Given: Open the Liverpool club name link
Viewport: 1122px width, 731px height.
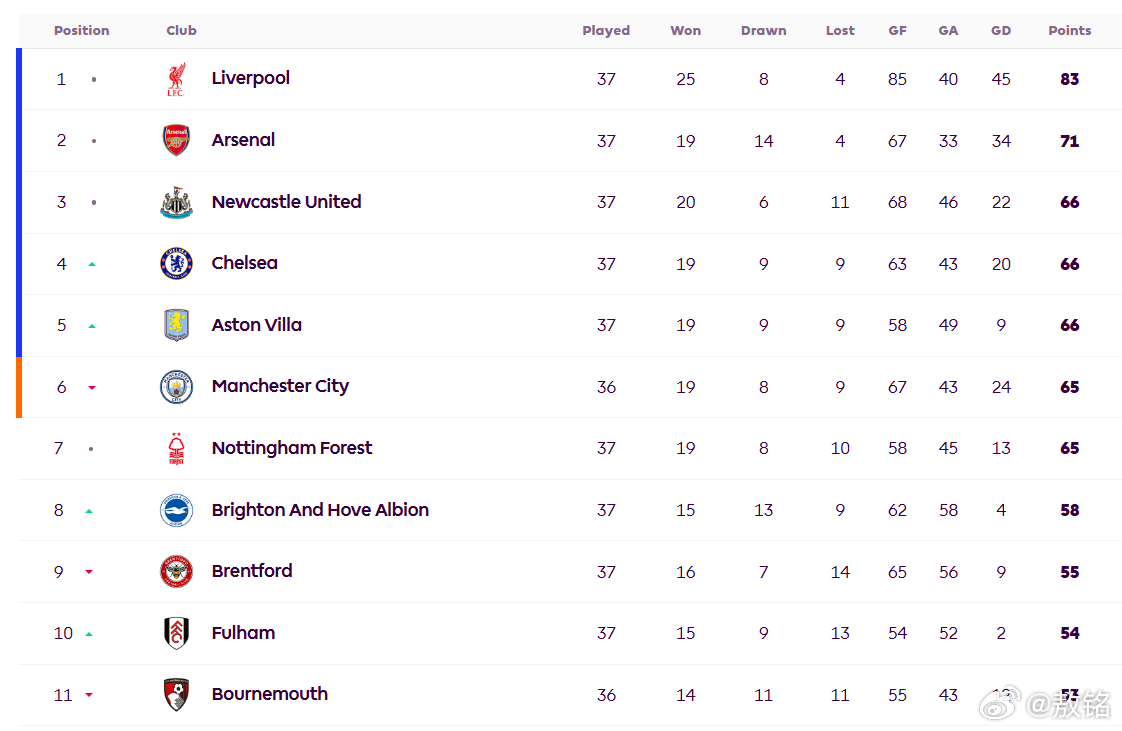Looking at the screenshot, I should [250, 78].
